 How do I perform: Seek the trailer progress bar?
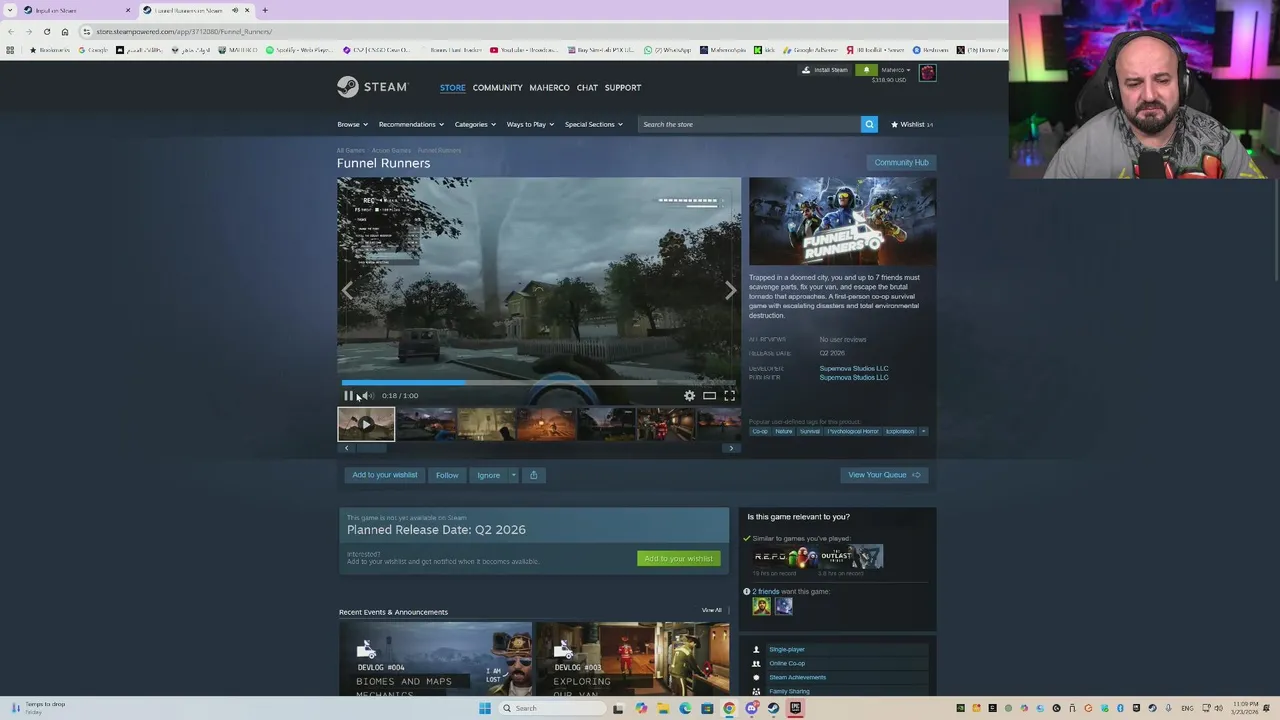coord(538,382)
